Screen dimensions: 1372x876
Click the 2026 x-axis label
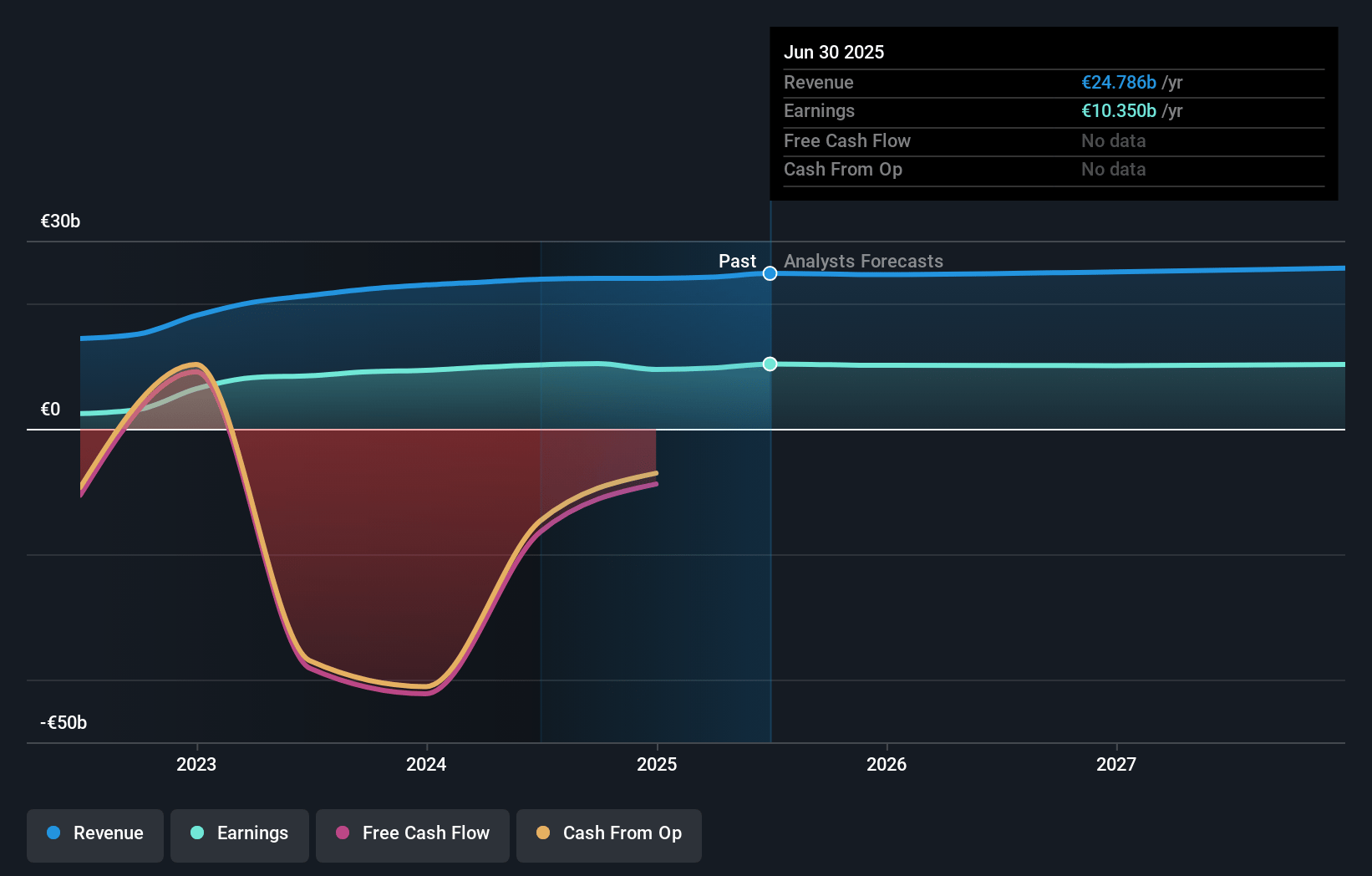click(x=887, y=764)
